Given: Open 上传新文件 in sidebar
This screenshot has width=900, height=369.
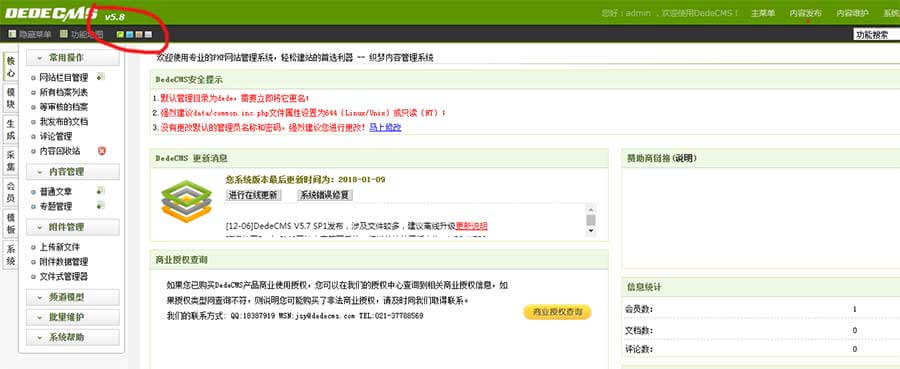Looking at the screenshot, I should [x=60, y=247].
